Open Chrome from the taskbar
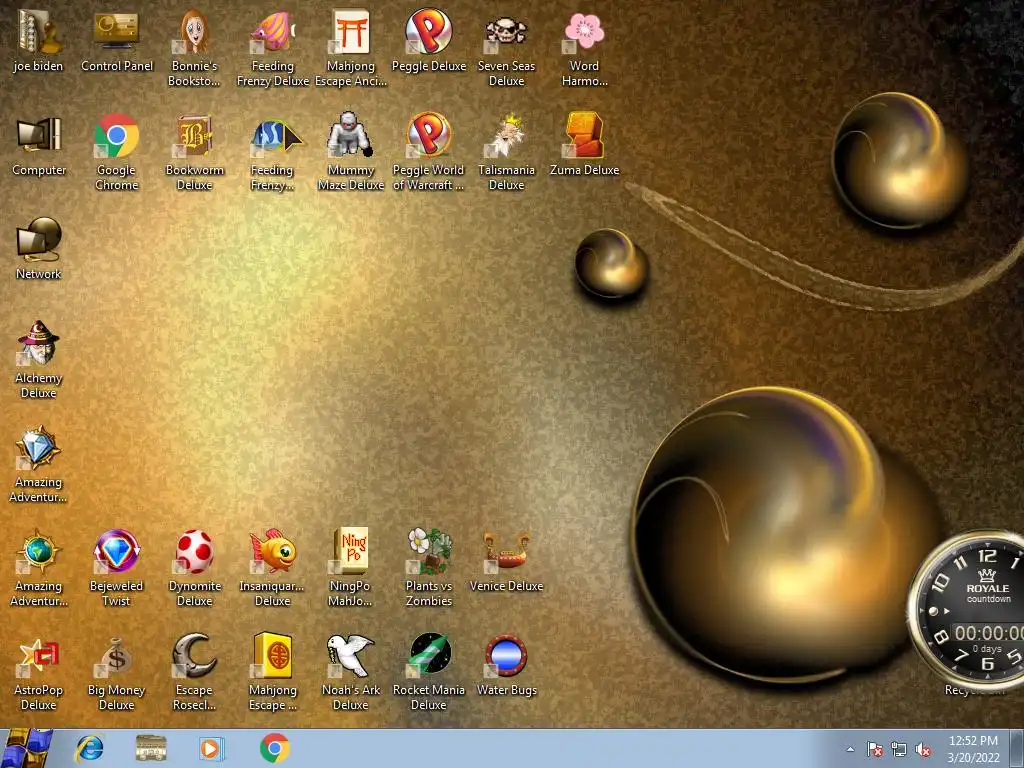Viewport: 1024px width, 768px height. pyautogui.click(x=275, y=748)
